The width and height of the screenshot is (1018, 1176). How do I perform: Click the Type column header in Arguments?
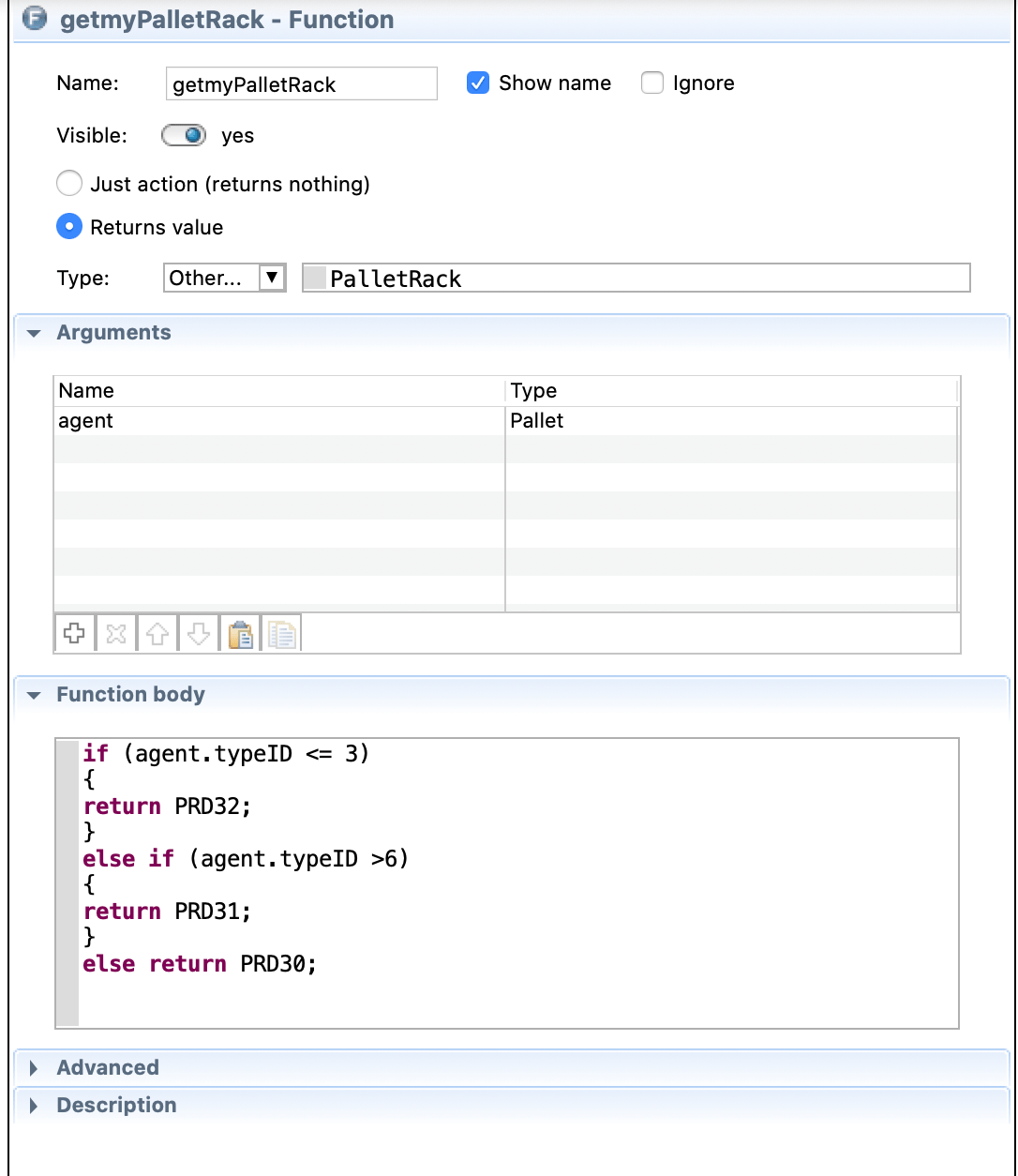pyautogui.click(x=731, y=391)
